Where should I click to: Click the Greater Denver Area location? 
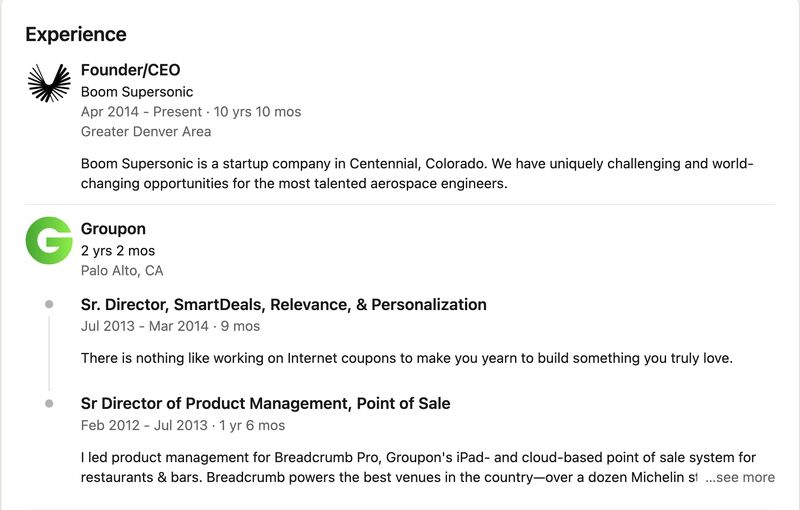[146, 132]
